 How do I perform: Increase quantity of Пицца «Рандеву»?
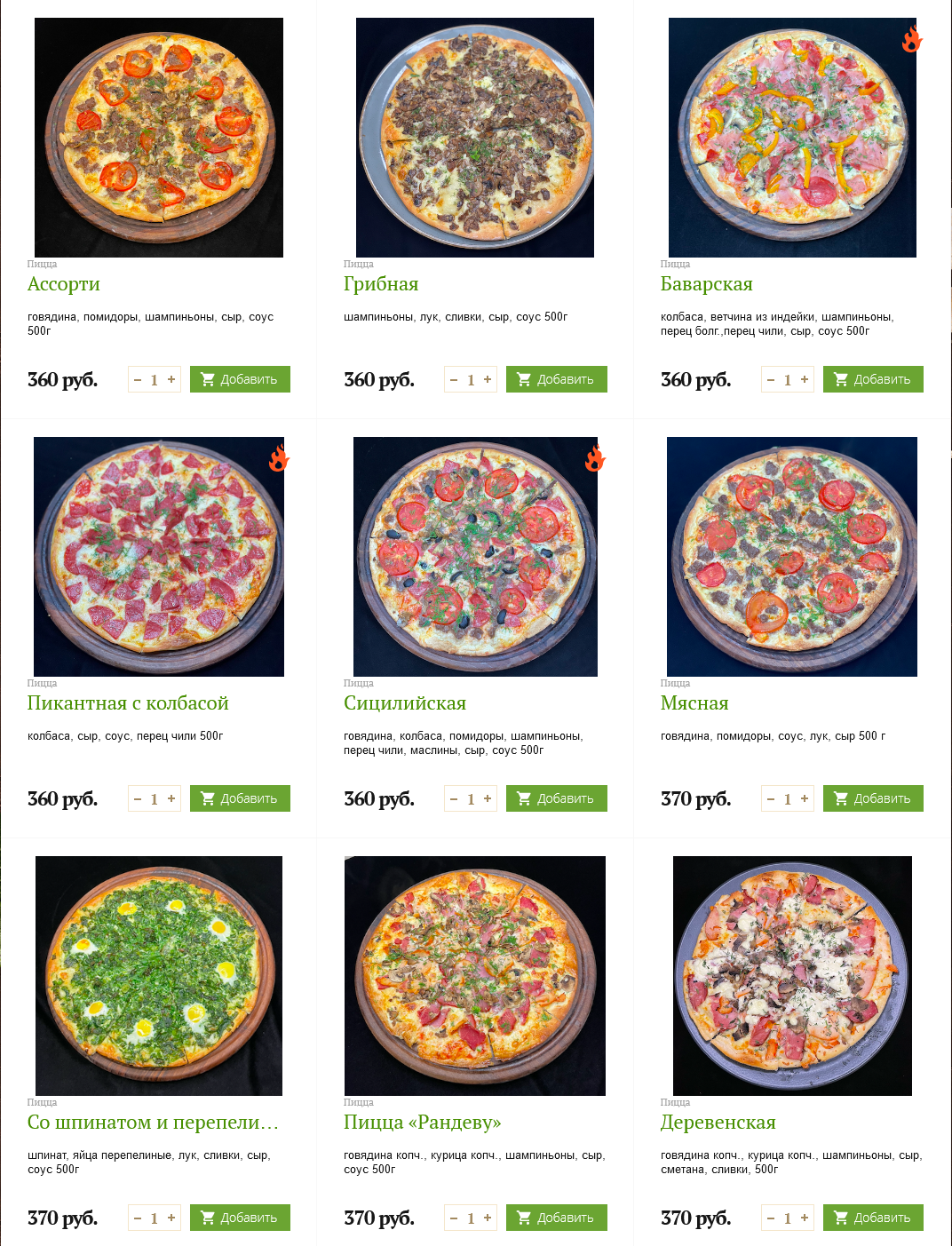pyautogui.click(x=488, y=1218)
